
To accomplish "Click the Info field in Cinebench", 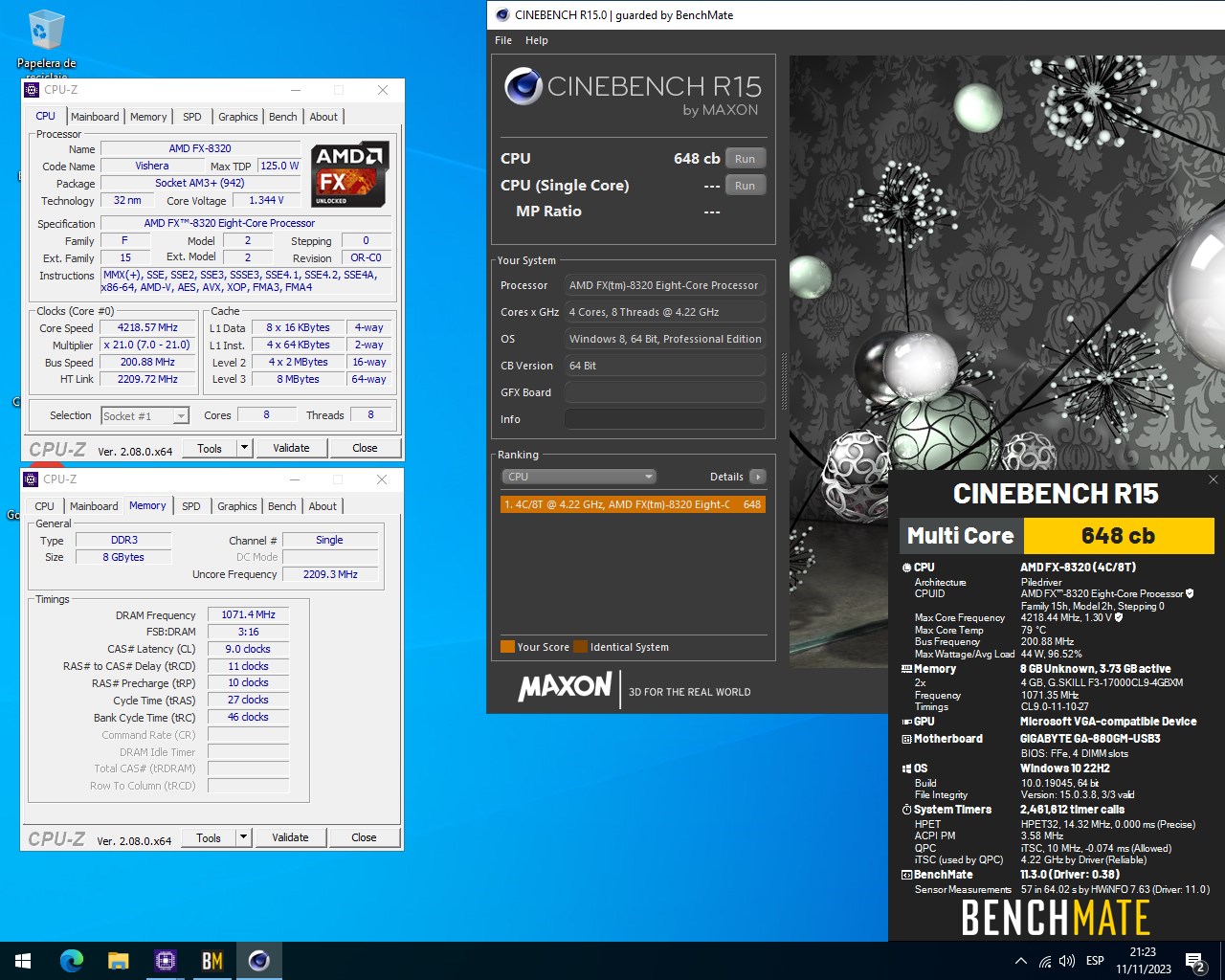I will click(665, 419).
